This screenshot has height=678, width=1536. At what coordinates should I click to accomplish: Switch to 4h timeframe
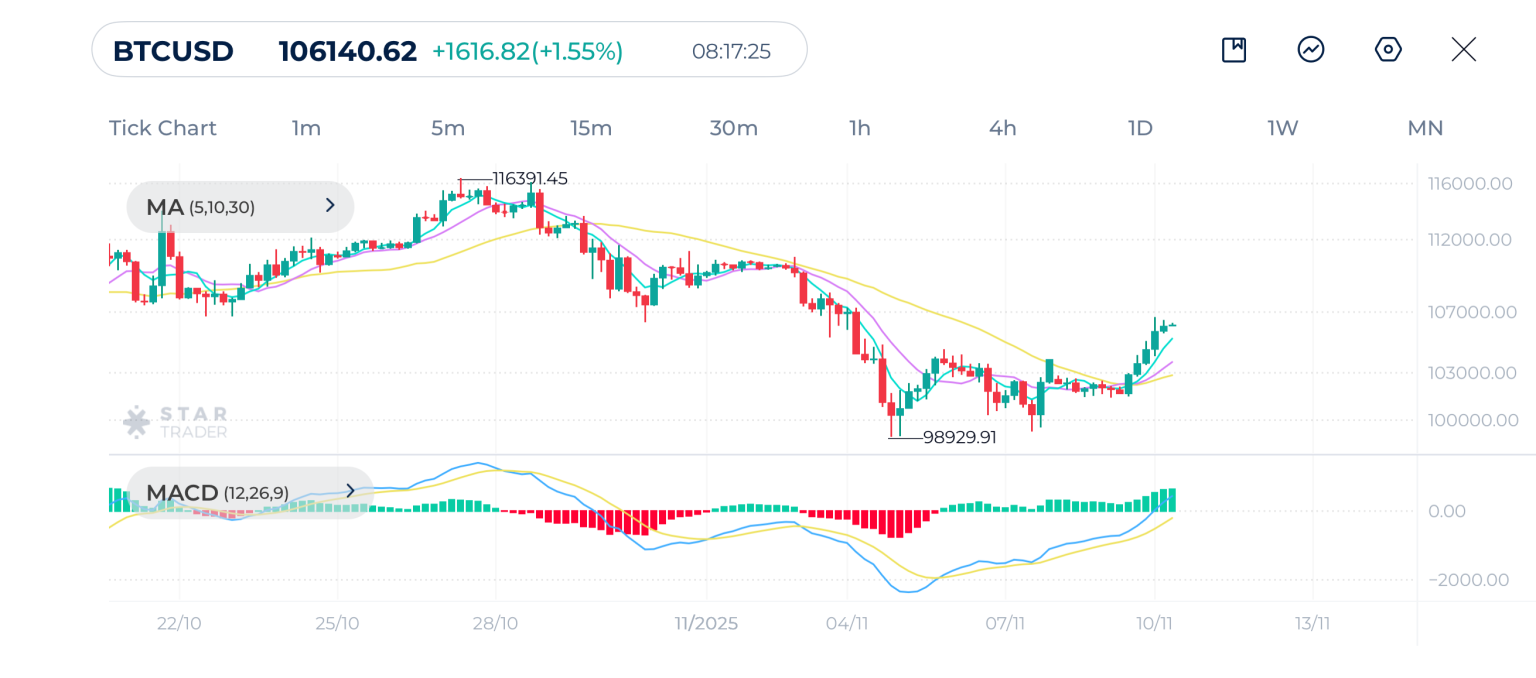point(1002,128)
